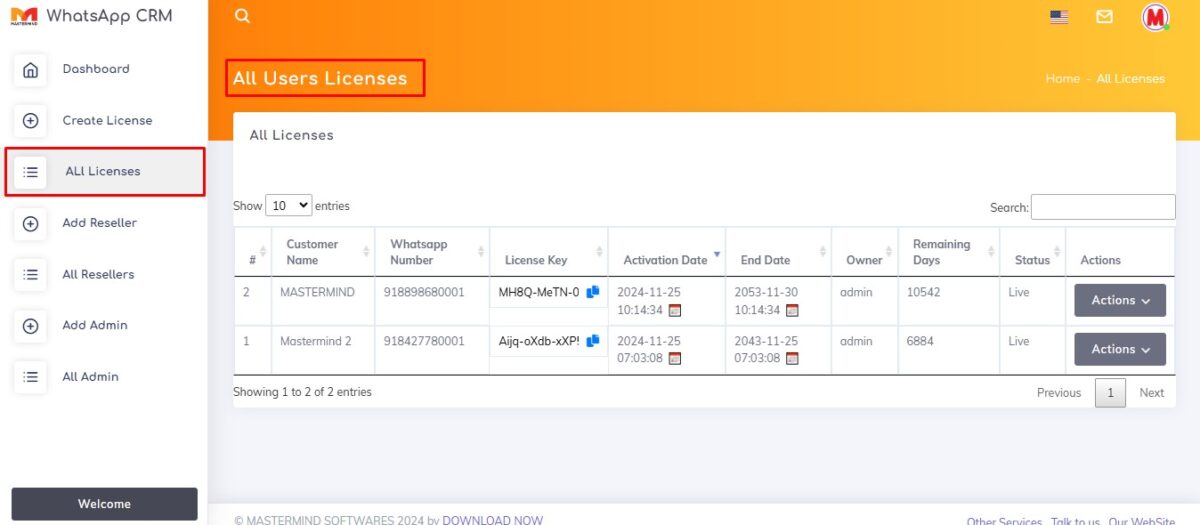Click the licenses Search input field

coord(1103,207)
